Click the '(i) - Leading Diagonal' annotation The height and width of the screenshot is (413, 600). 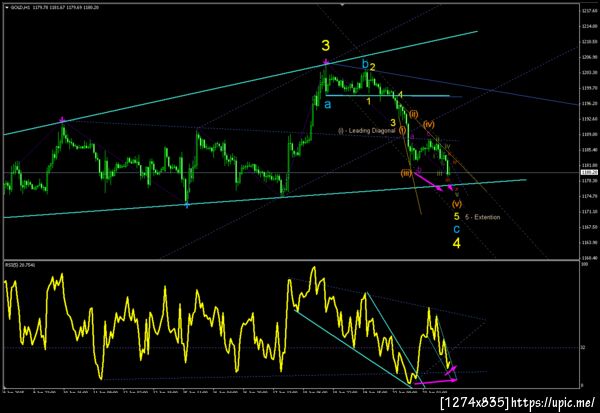pos(367,131)
